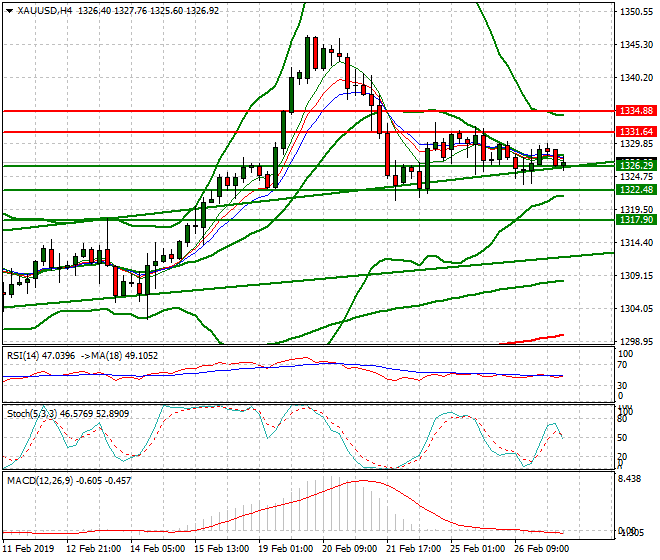Click the green 1317.90 support price label

coord(636,220)
